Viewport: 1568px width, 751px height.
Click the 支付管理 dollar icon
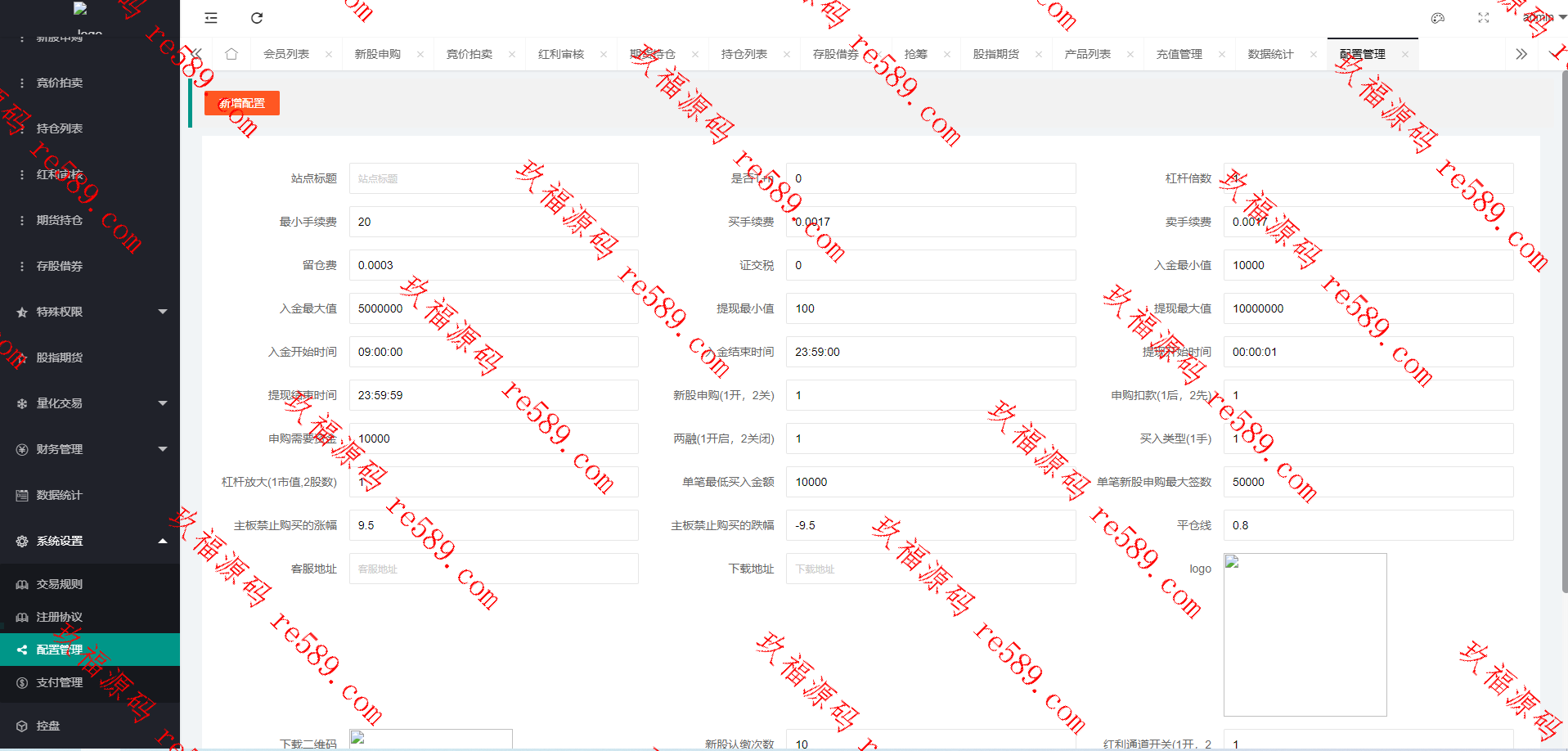[22, 682]
